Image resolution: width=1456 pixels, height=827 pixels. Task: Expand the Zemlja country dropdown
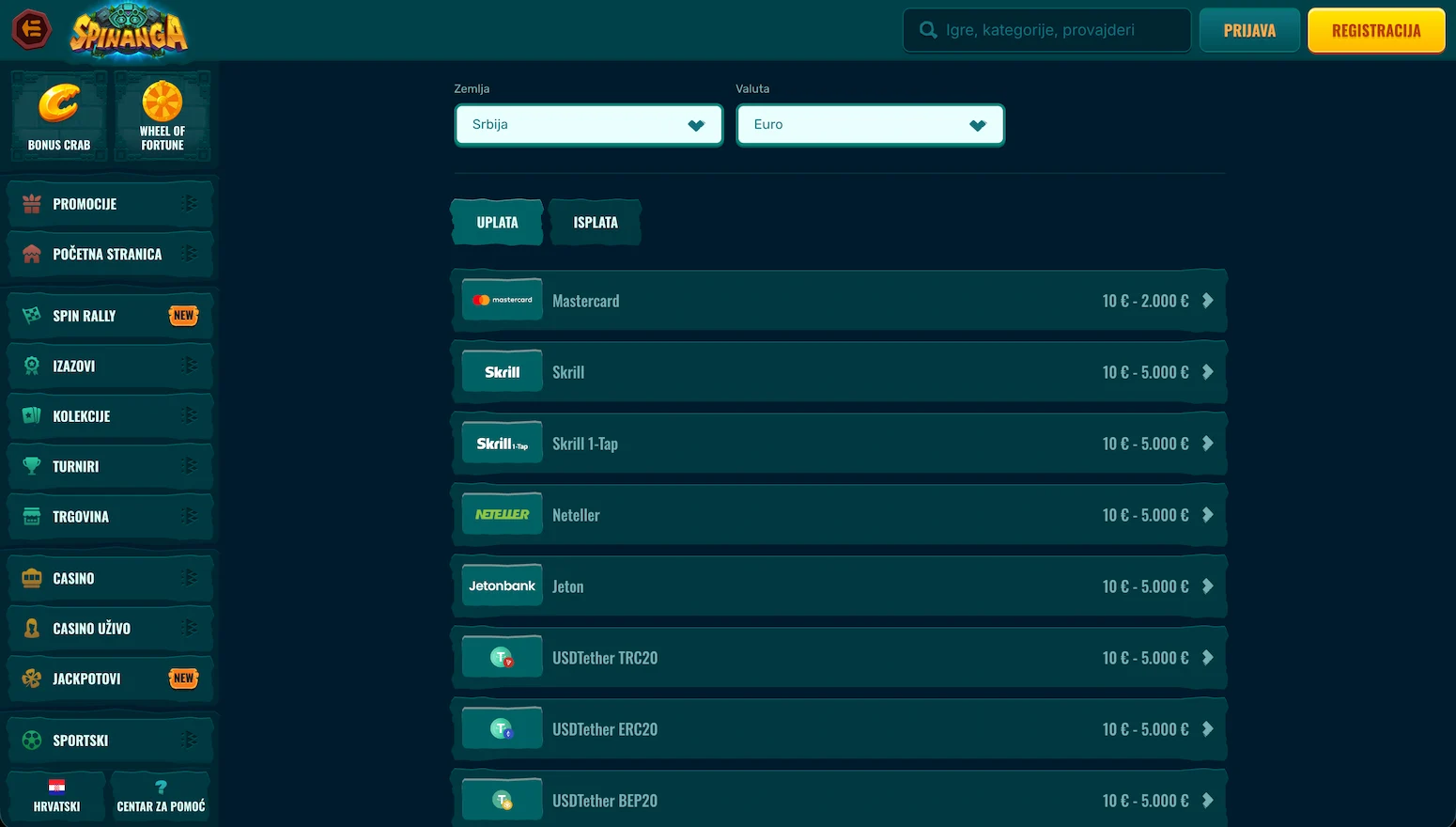coord(588,125)
